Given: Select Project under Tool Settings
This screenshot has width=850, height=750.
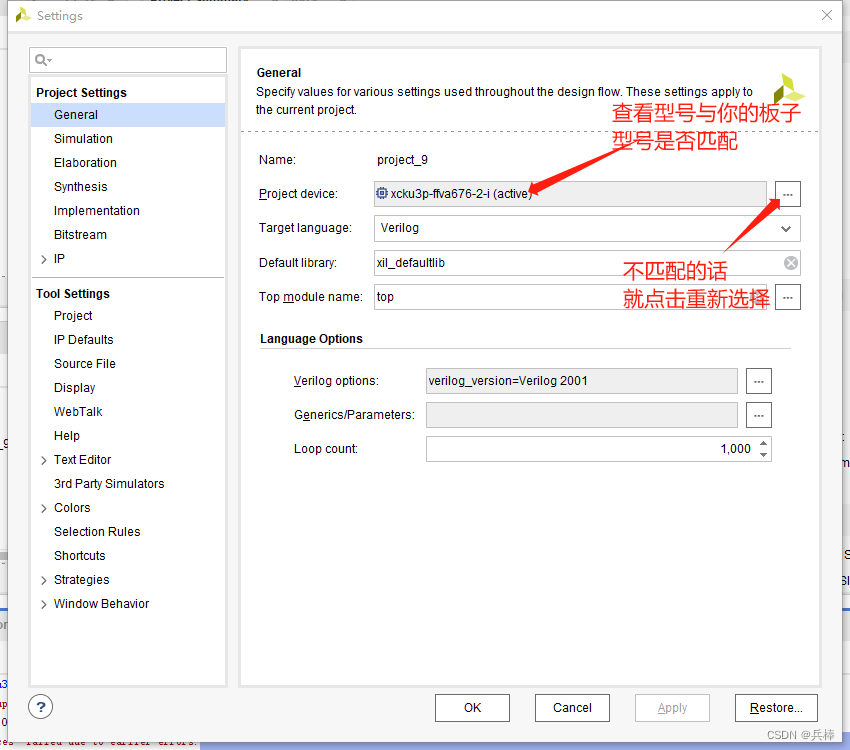Looking at the screenshot, I should pyautogui.click(x=73, y=316).
